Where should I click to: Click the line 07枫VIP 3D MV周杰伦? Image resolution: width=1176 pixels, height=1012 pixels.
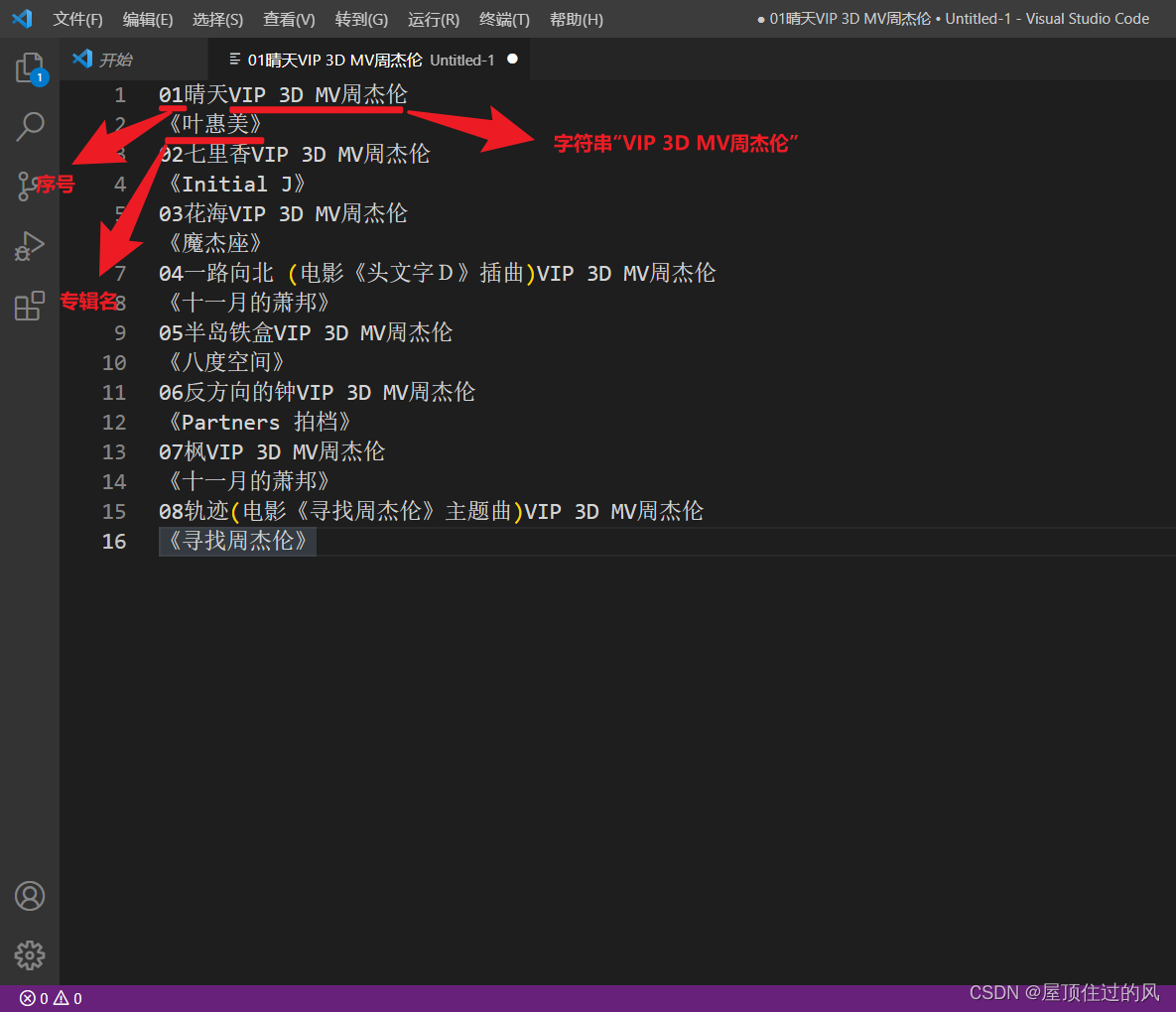pyautogui.click(x=272, y=451)
